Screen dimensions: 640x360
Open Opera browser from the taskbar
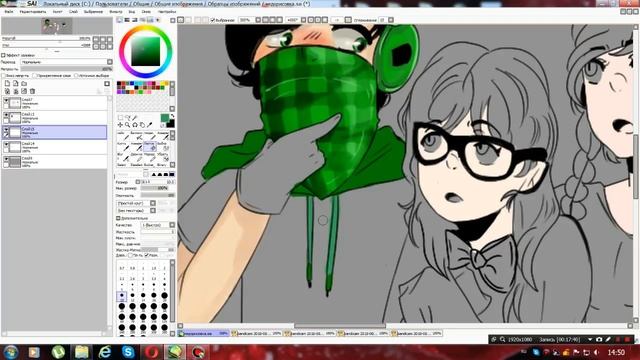pos(151,352)
